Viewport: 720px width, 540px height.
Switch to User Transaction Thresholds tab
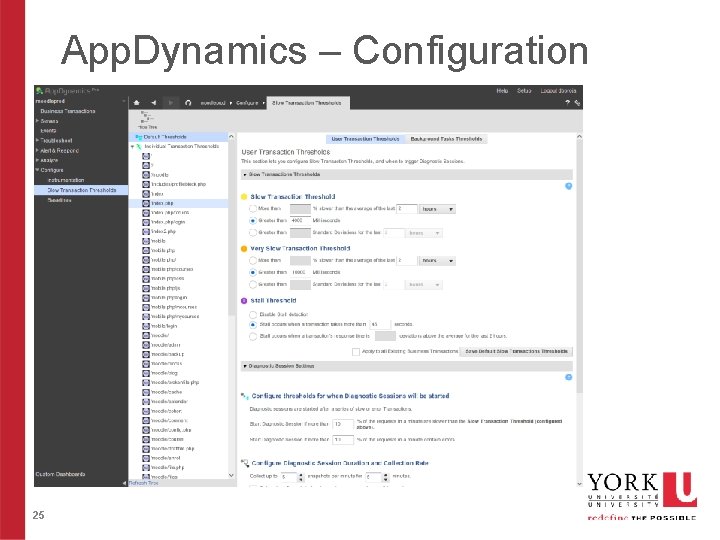point(365,139)
